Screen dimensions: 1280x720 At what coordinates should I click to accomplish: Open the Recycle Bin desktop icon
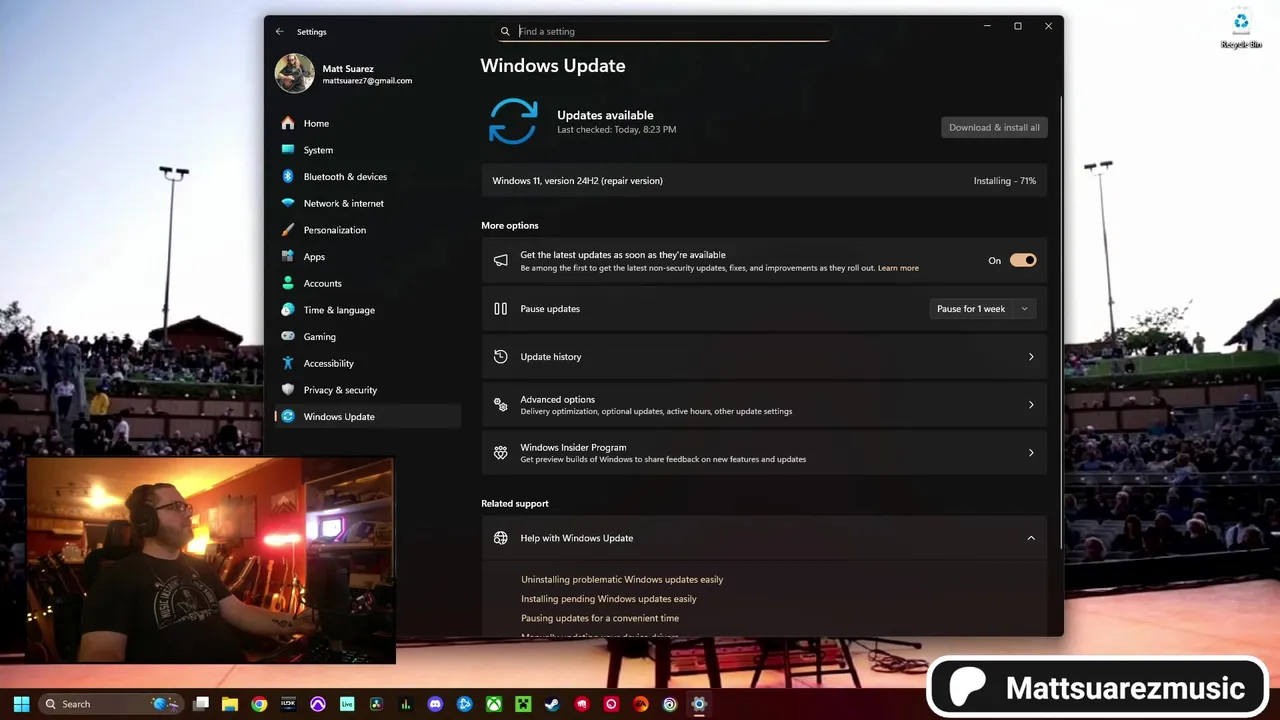(1241, 29)
